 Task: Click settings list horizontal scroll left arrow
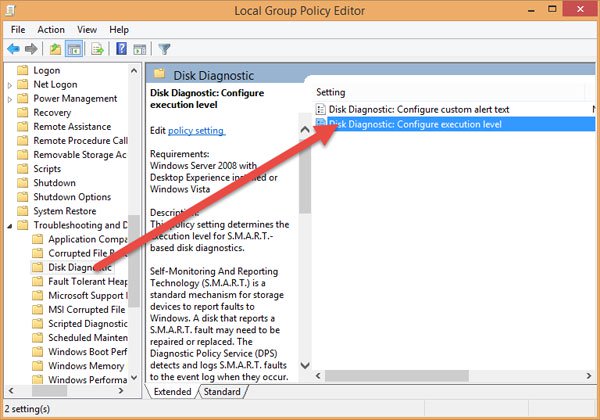point(318,376)
